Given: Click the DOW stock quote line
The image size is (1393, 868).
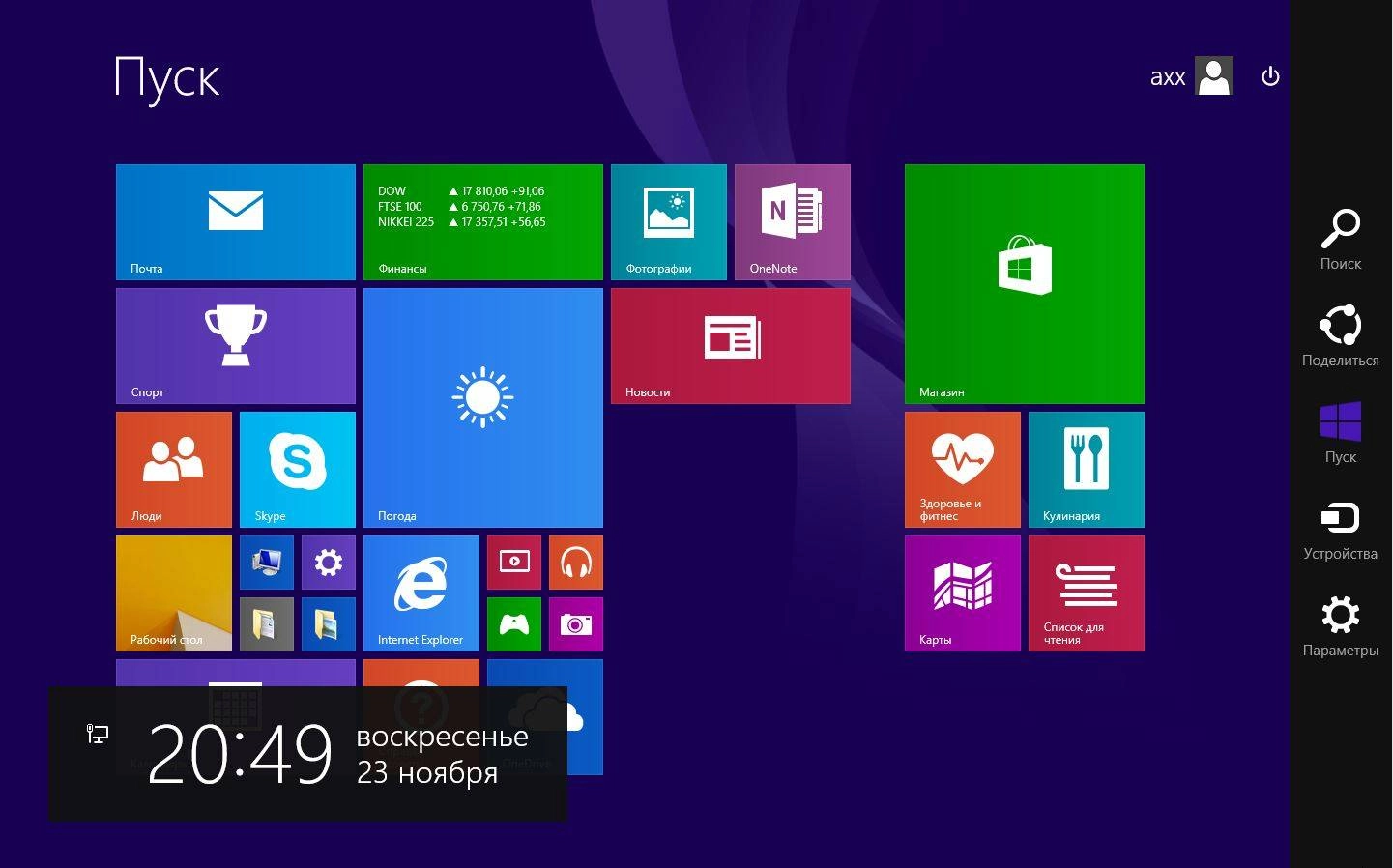Looking at the screenshot, I should [461, 191].
